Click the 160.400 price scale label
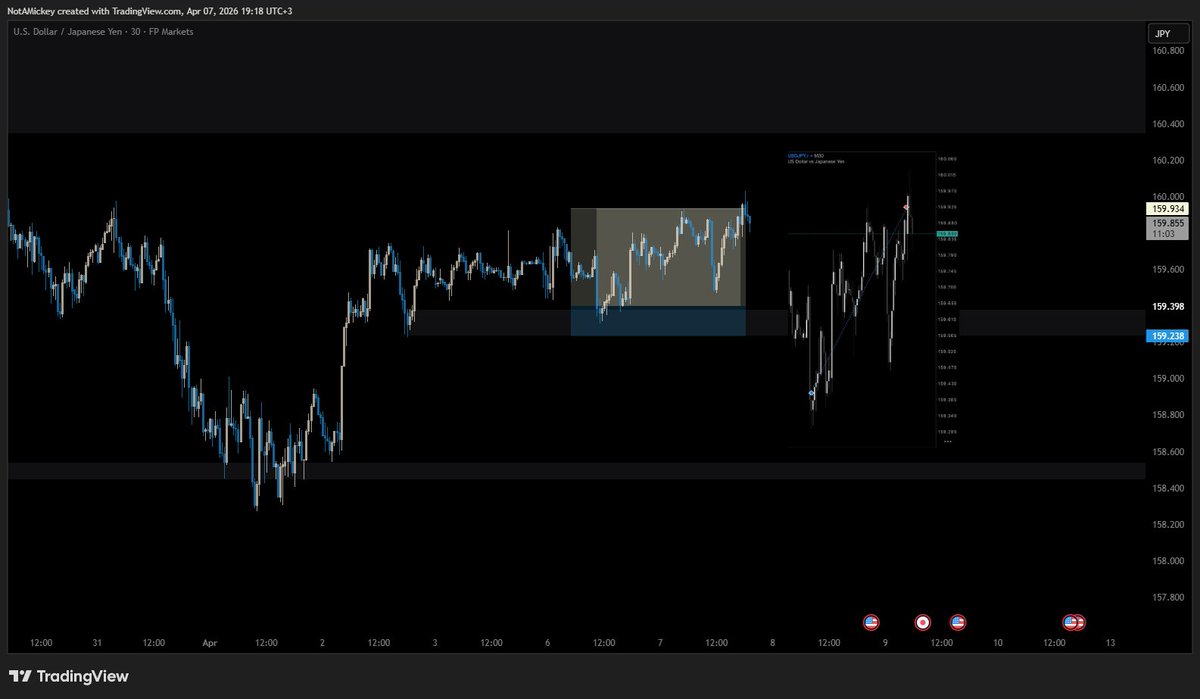1200x699 pixels. [1169, 124]
